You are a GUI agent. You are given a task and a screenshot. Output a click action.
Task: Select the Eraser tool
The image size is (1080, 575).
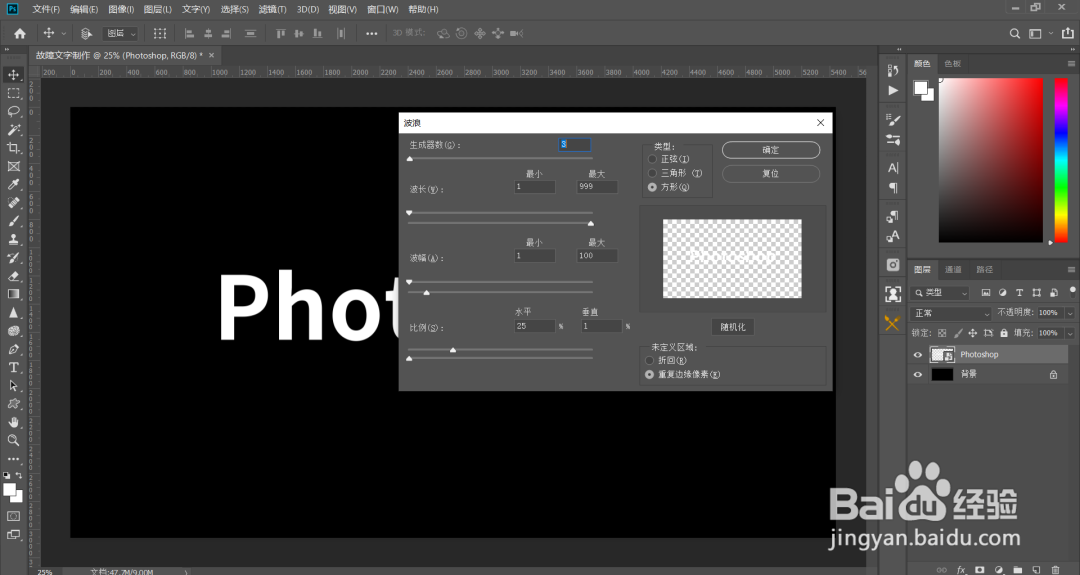pos(13,276)
